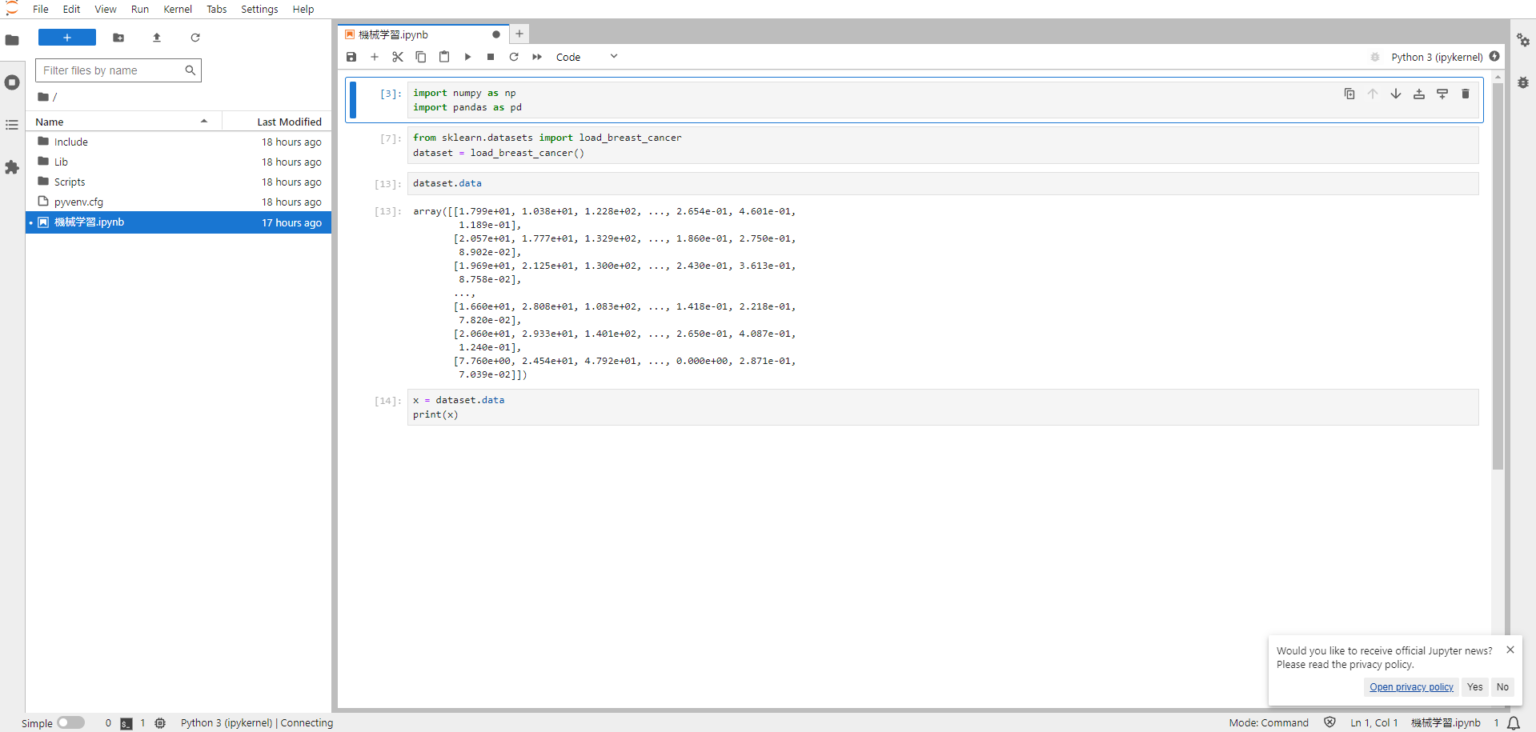The width and height of the screenshot is (1536, 732).
Task: Open the Table of Contents sidebar
Action: [x=12, y=125]
